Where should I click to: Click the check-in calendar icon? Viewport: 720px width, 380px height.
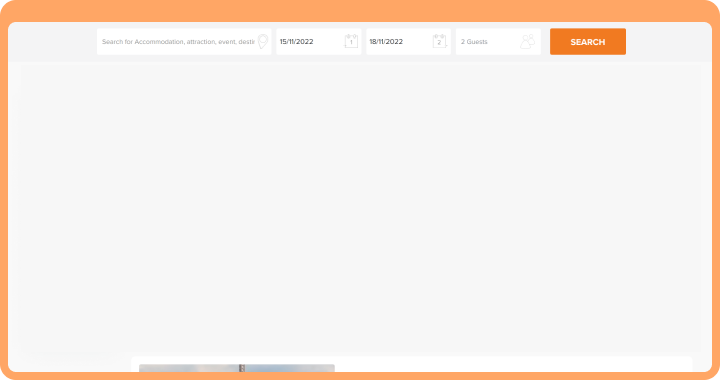[x=351, y=41]
